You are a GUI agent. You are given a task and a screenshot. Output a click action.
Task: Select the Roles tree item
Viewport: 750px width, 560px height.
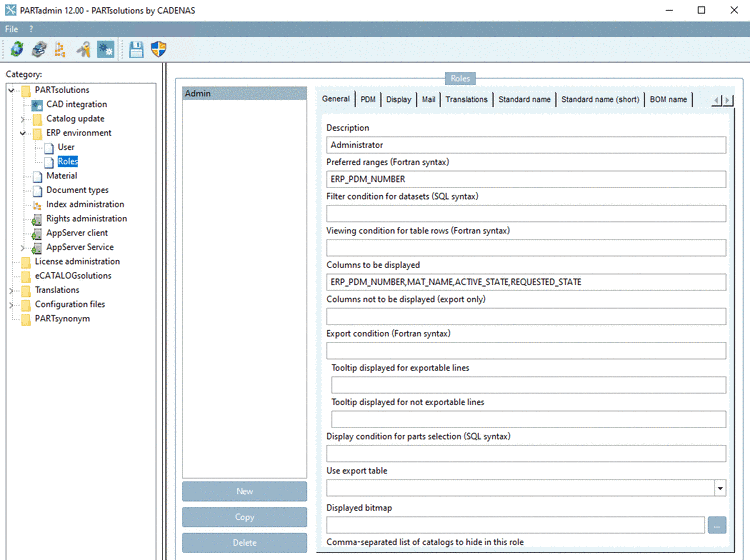67,162
